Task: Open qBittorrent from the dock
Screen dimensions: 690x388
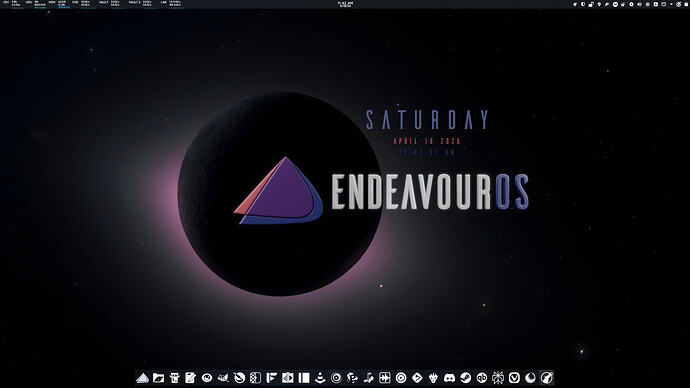Action: click(x=482, y=377)
